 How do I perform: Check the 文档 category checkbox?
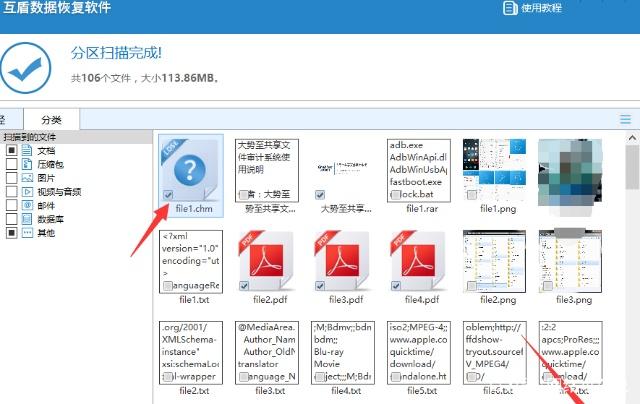(x=12, y=151)
